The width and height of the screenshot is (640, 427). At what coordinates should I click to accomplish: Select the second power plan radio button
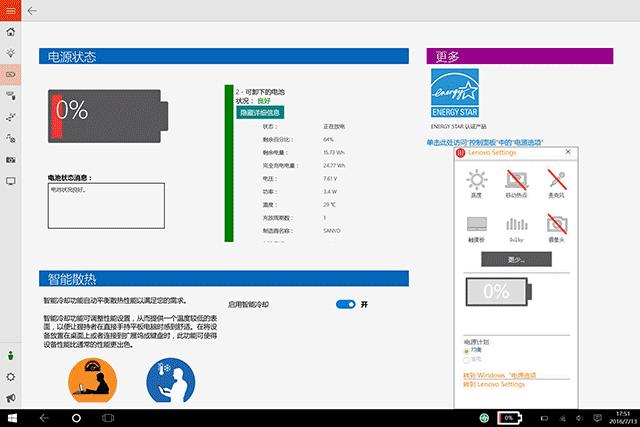tap(466, 360)
